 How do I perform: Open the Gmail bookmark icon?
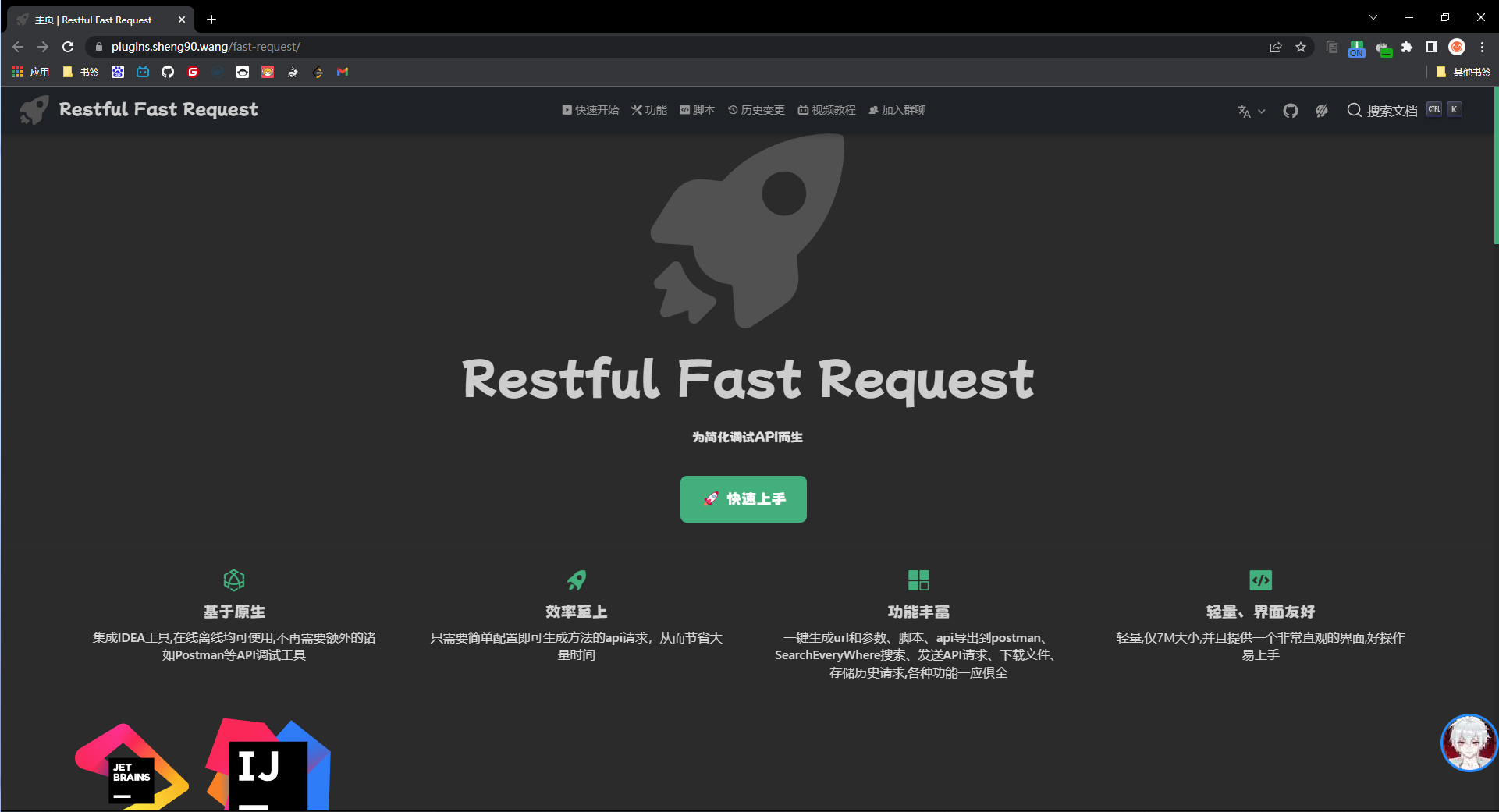click(x=343, y=72)
